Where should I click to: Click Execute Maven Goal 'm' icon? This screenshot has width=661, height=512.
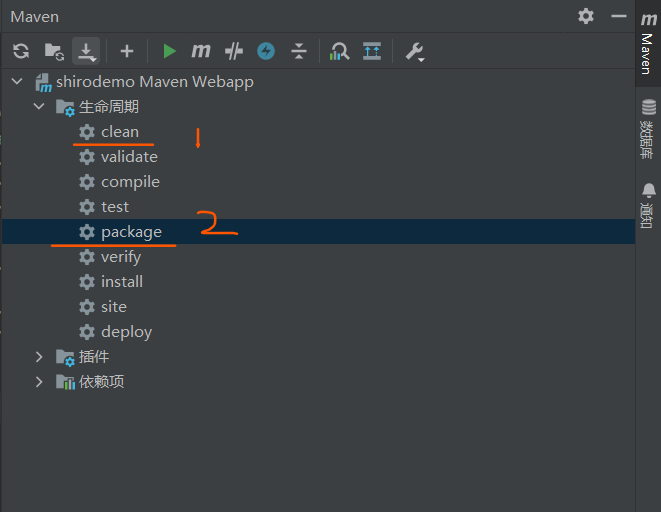[201, 51]
